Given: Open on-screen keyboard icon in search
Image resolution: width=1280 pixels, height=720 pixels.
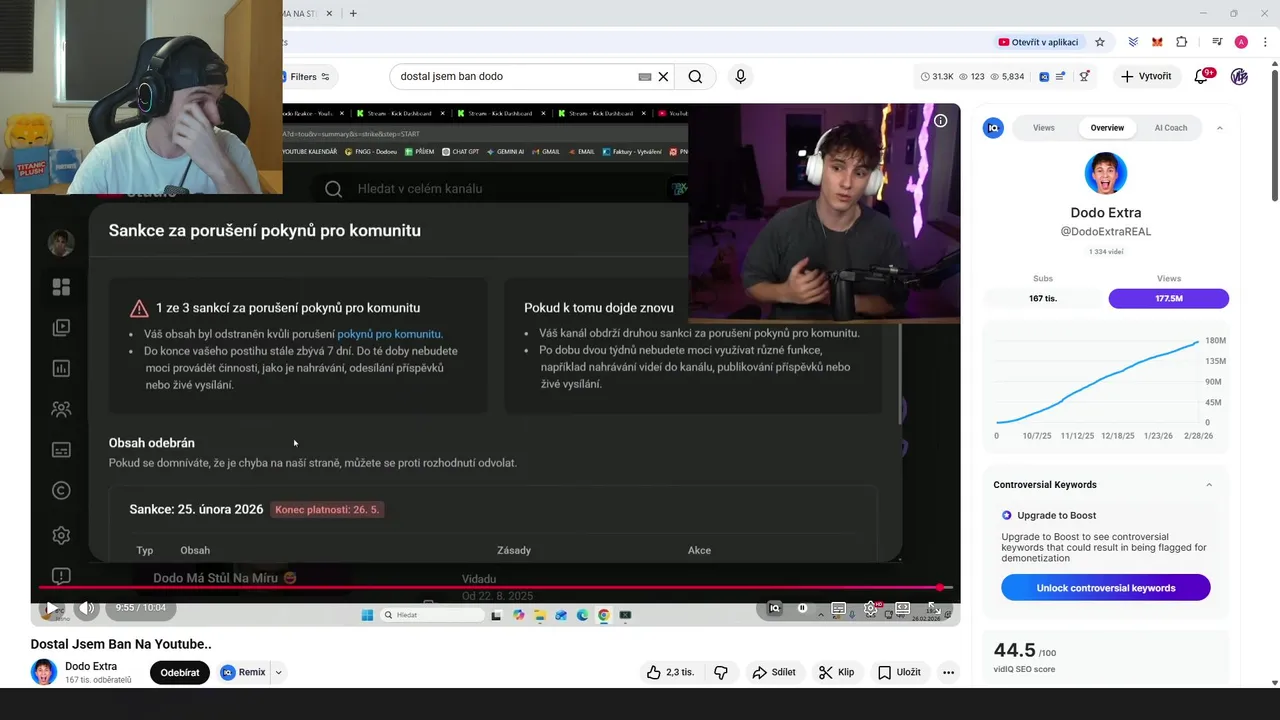Looking at the screenshot, I should [645, 76].
